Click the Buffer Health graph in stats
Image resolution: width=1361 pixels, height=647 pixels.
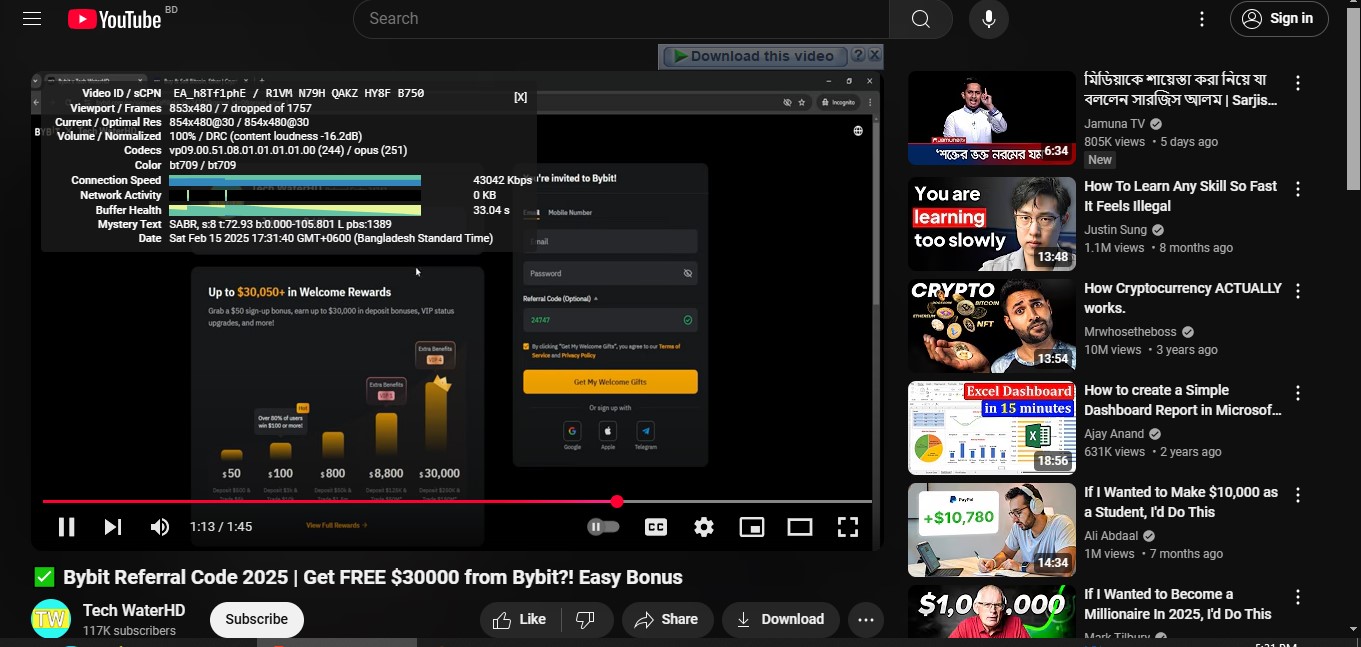coord(295,210)
